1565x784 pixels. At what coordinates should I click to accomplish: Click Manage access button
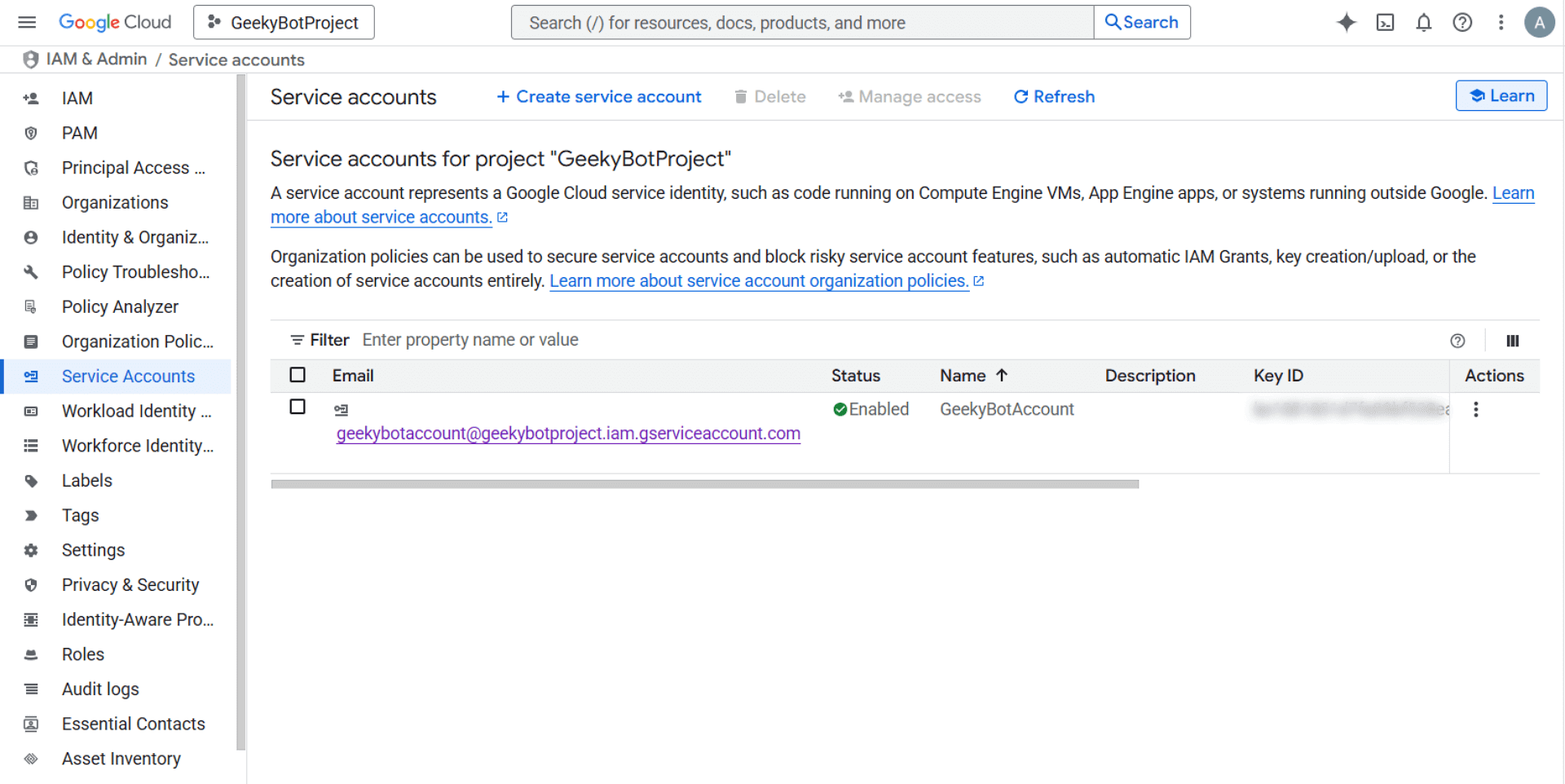pos(910,97)
